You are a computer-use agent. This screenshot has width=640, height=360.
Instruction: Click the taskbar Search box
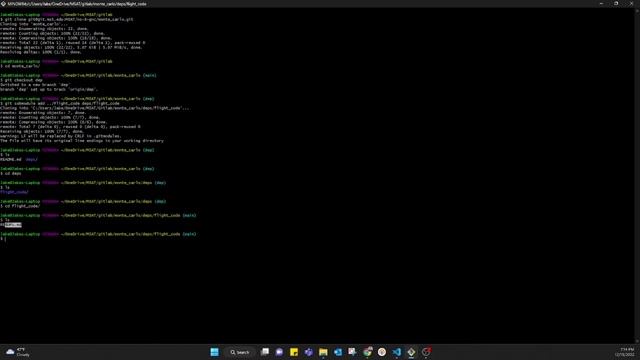(240, 352)
